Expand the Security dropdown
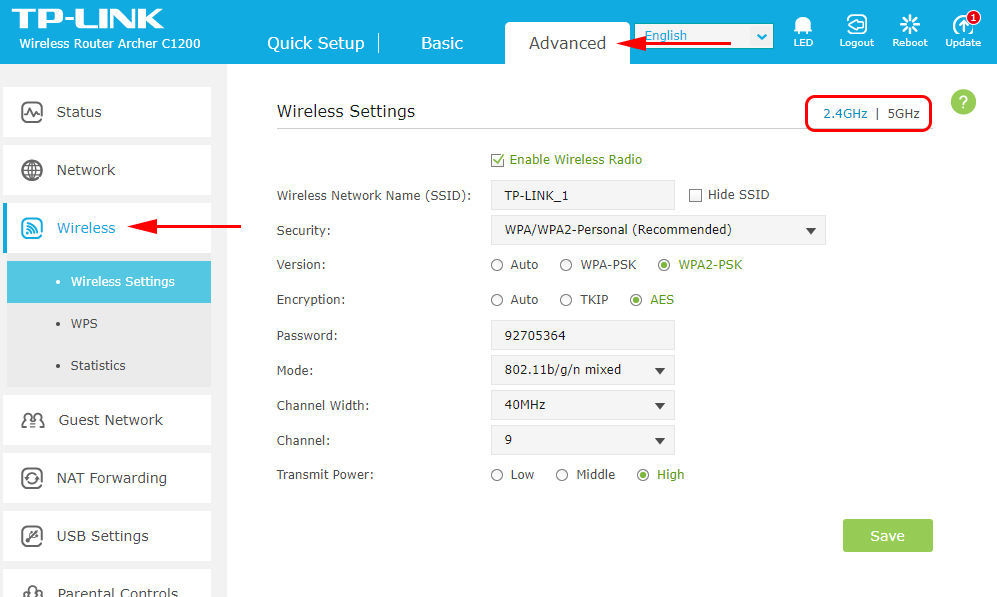The image size is (997, 597). [x=657, y=230]
